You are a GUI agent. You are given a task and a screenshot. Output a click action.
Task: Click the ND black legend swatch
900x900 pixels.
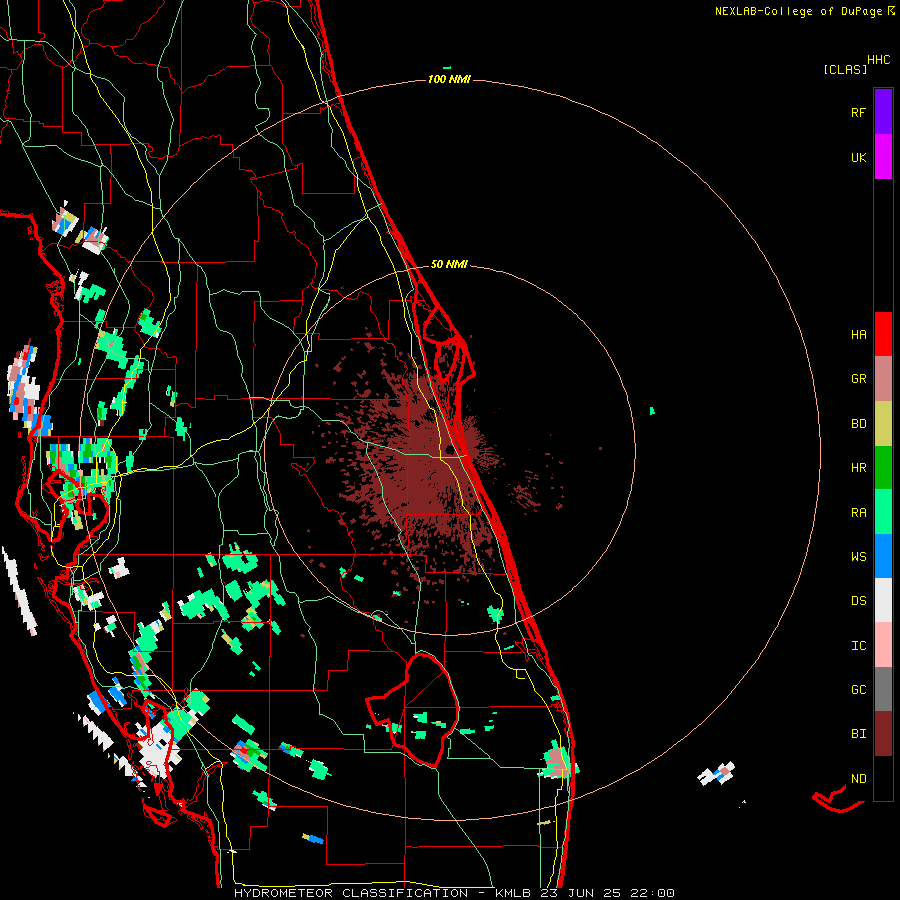[x=883, y=778]
